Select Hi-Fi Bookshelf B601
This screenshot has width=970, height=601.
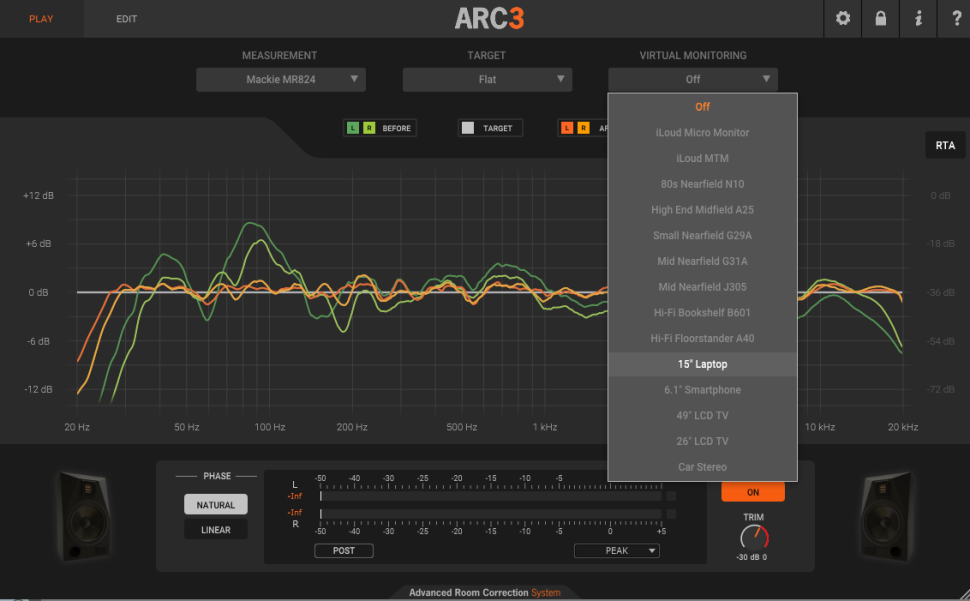pyautogui.click(x=702, y=313)
